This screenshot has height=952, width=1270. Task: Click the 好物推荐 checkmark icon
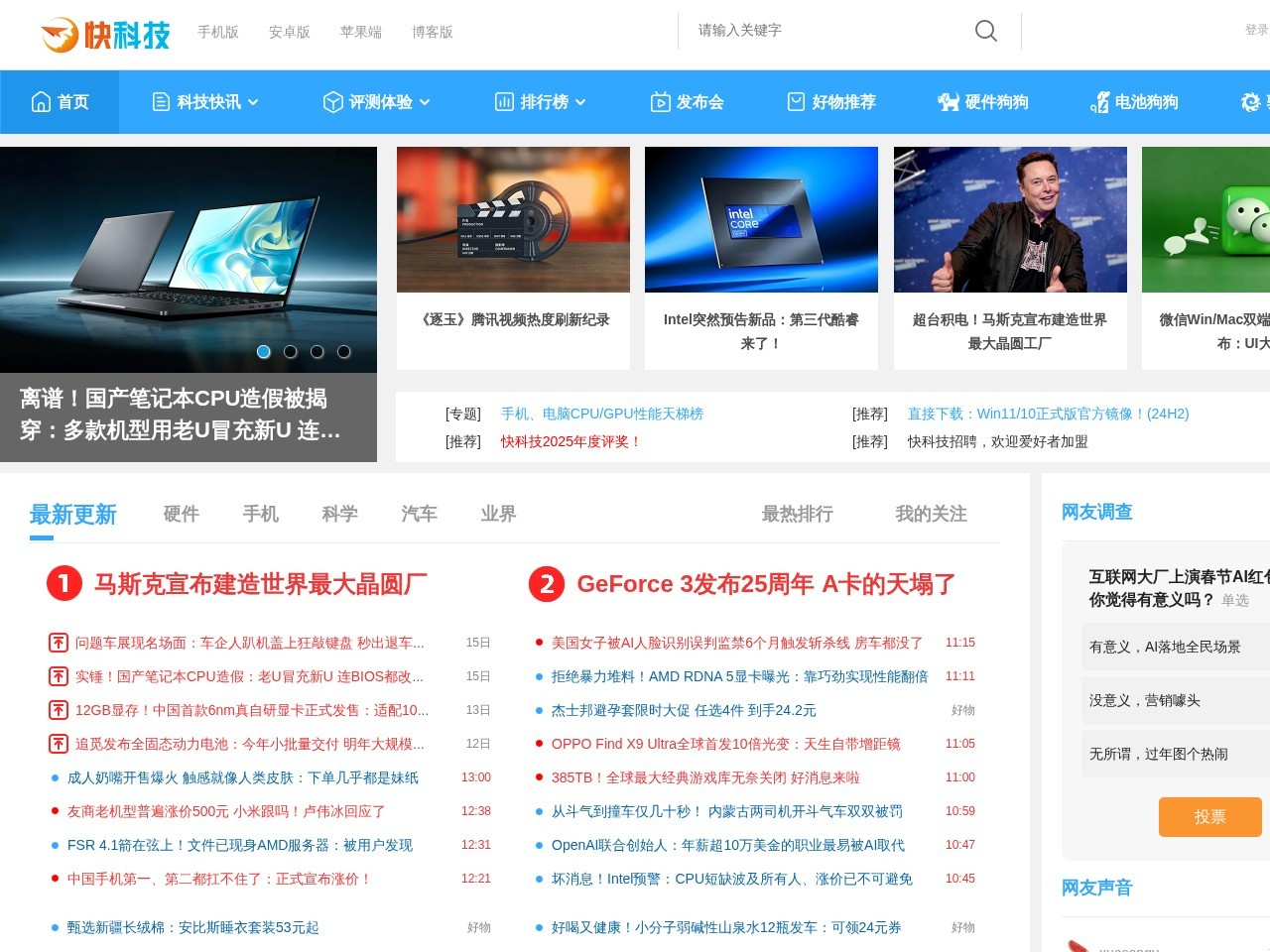pos(796,101)
